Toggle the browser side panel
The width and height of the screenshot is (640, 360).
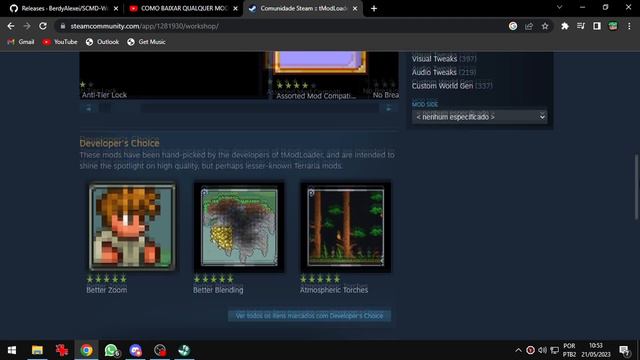pyautogui.click(x=597, y=26)
